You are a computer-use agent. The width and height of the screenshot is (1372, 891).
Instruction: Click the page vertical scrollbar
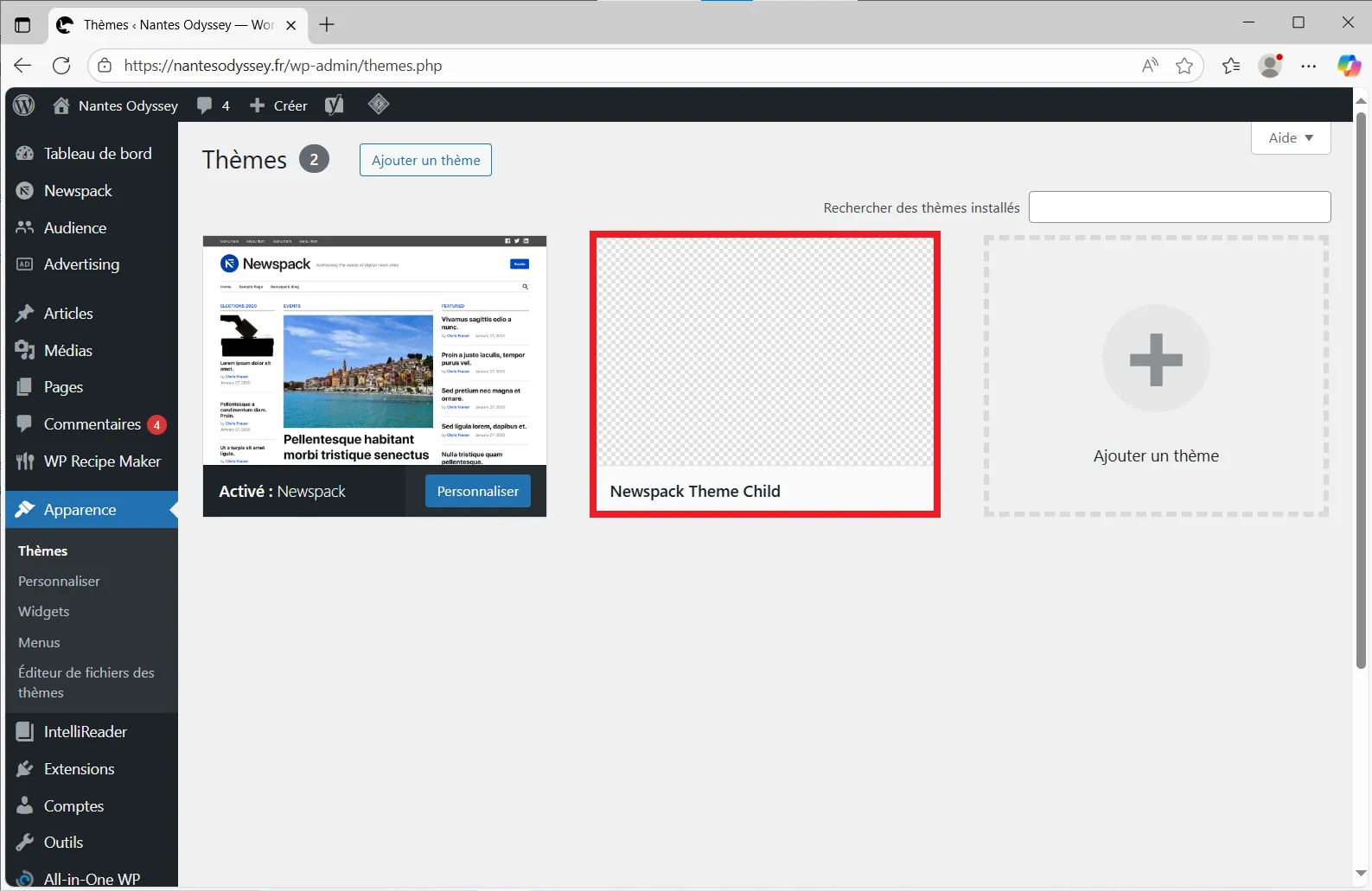click(1360, 389)
